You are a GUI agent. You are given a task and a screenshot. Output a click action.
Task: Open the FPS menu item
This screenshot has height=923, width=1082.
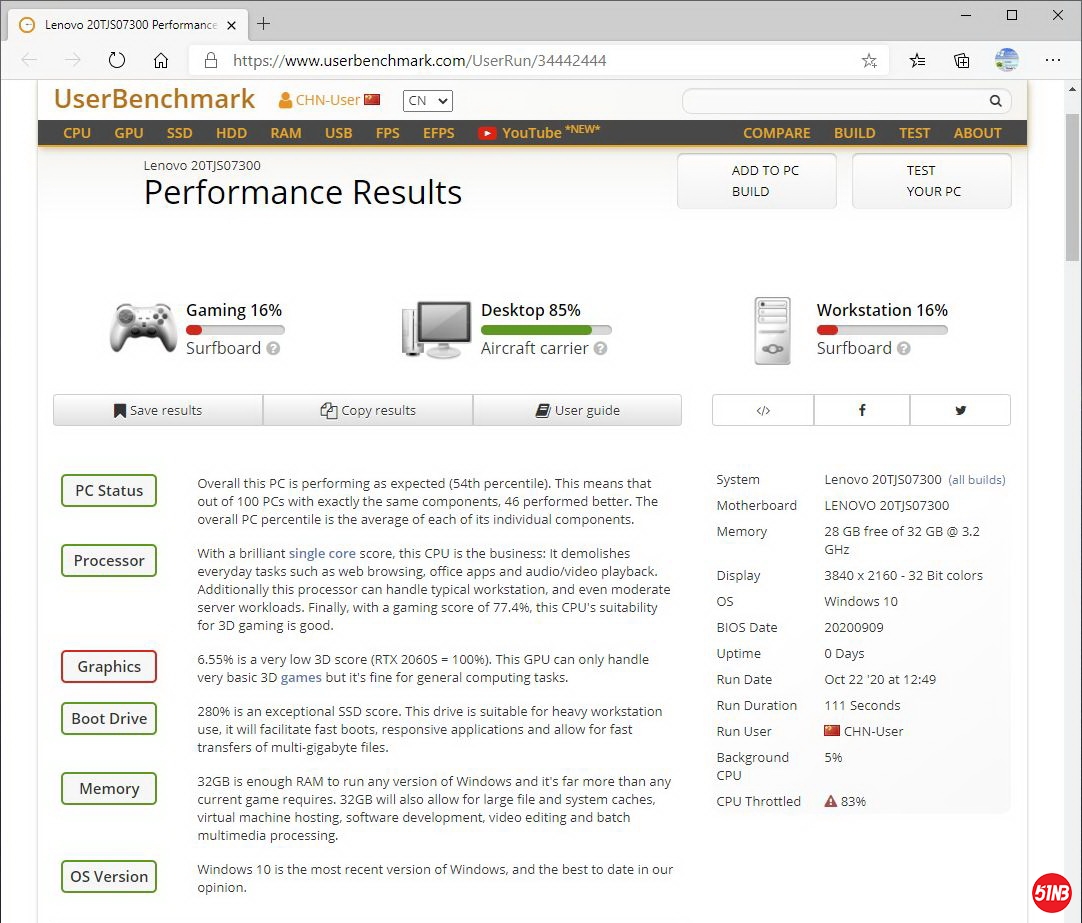(x=388, y=133)
